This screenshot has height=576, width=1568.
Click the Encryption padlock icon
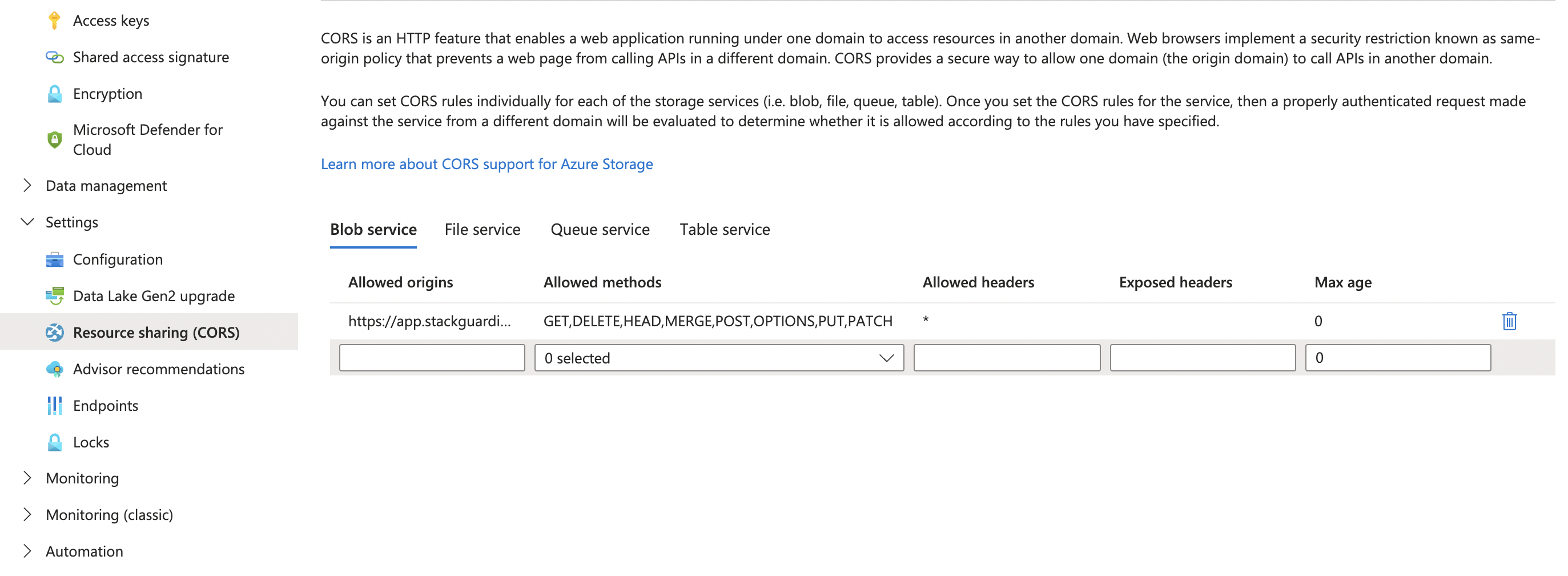pos(55,93)
